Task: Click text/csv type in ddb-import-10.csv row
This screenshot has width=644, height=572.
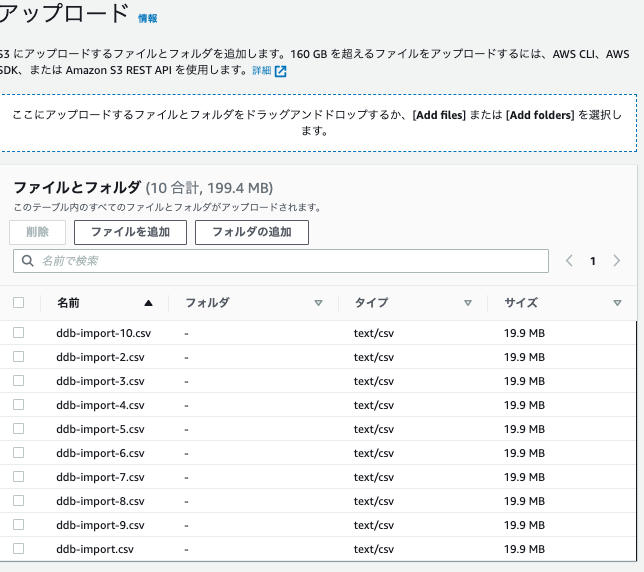Action: coord(374,333)
